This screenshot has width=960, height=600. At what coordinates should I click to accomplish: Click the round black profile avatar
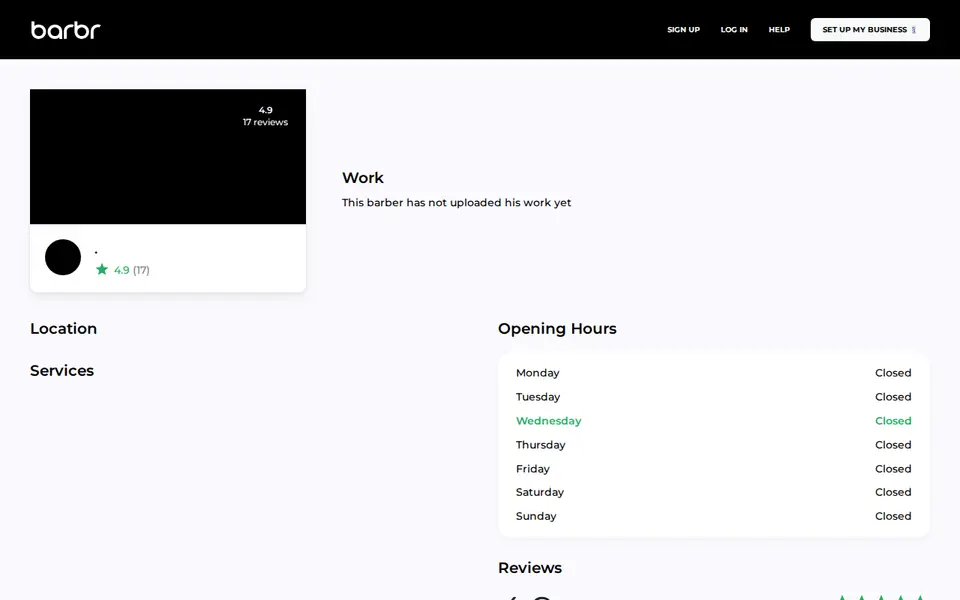(x=63, y=257)
